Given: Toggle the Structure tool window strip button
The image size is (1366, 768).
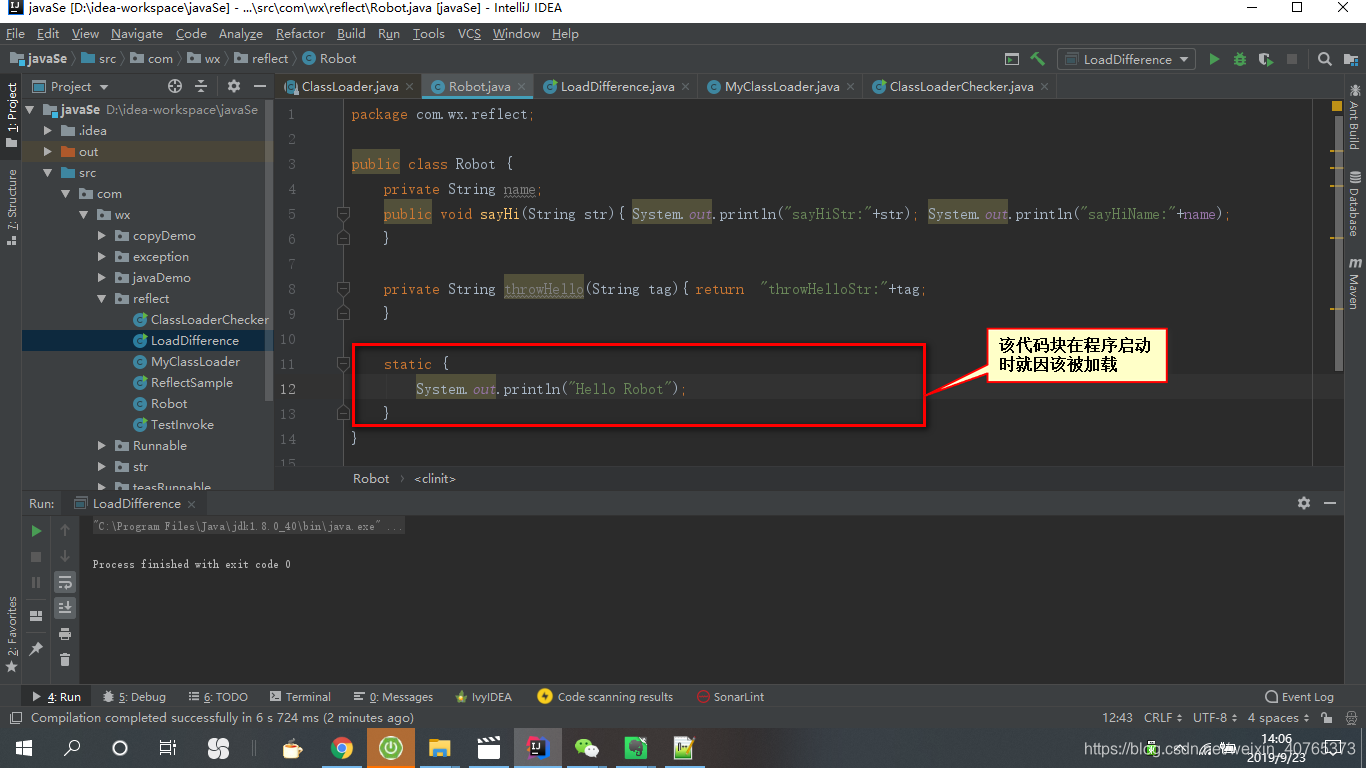Looking at the screenshot, I should (x=11, y=206).
